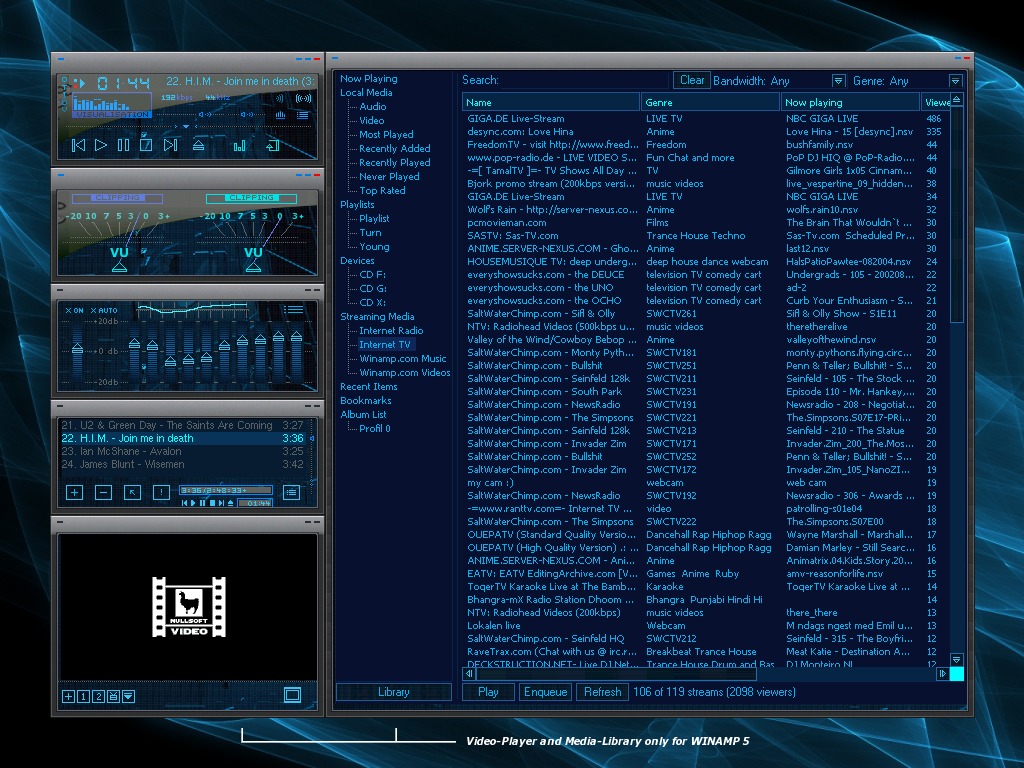
Task: Open the video window dropdown menu arrow
Action: coord(129,696)
